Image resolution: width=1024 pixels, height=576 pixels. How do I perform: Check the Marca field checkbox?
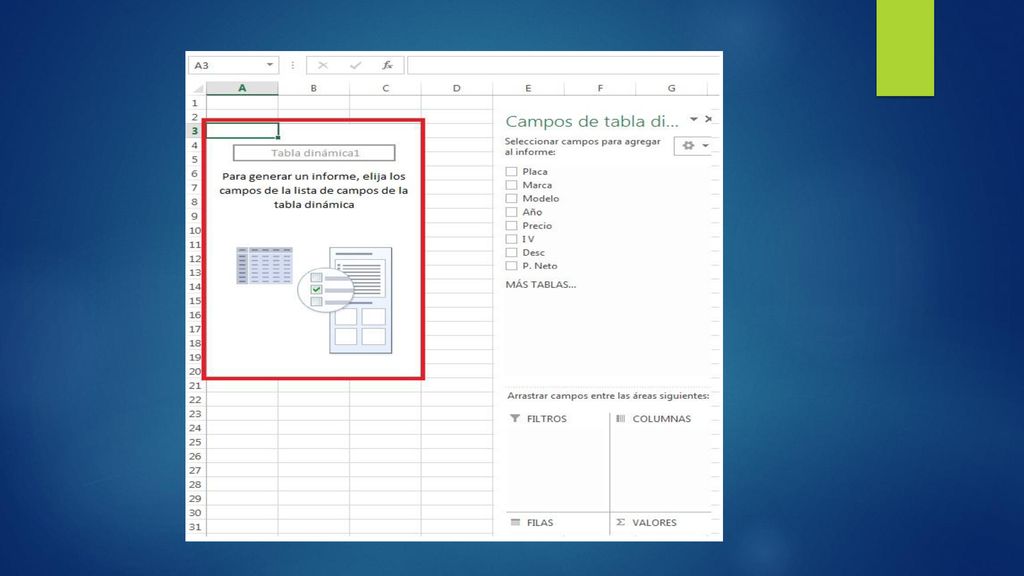click(511, 185)
